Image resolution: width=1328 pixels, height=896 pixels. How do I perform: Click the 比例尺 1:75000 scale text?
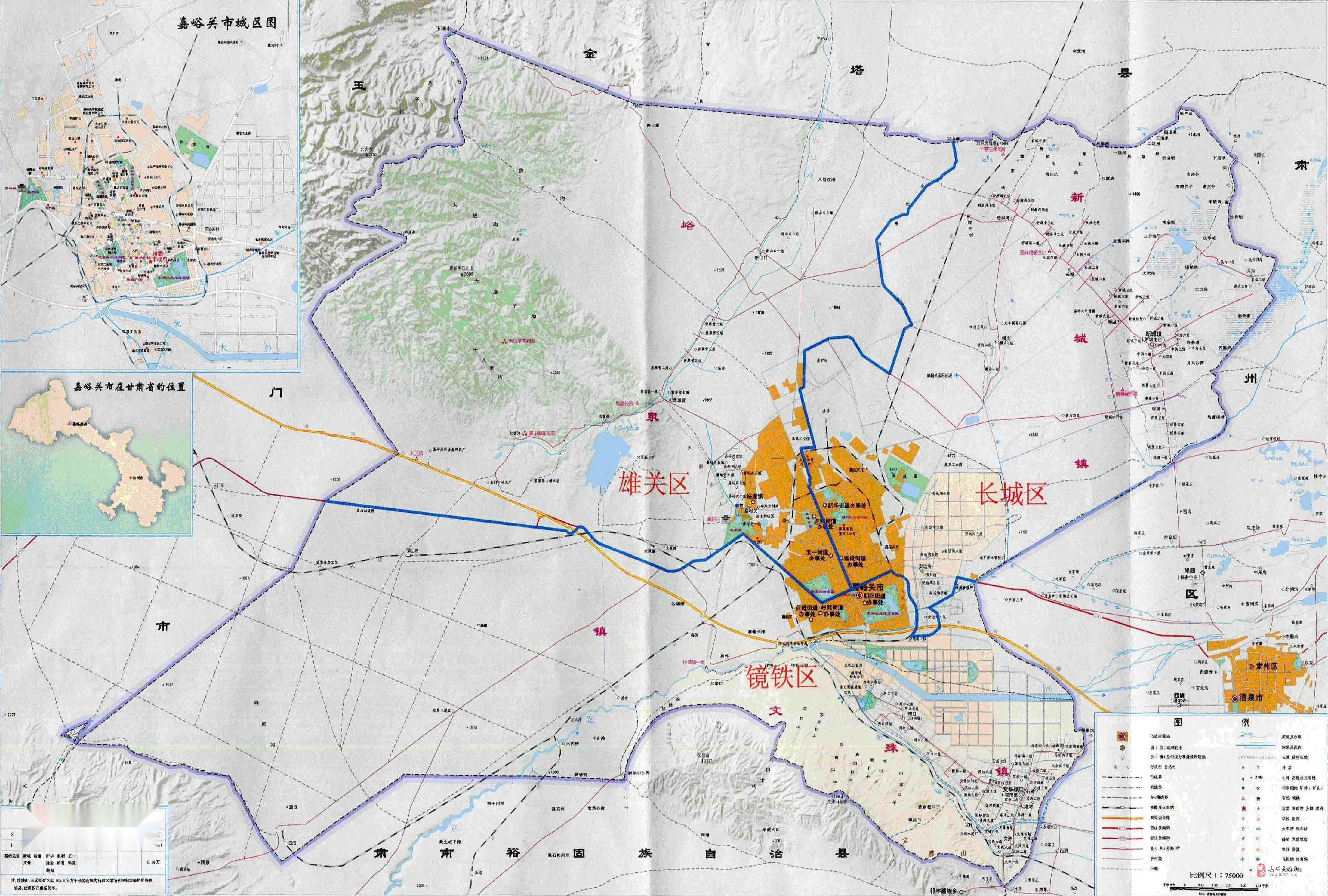click(1216, 875)
